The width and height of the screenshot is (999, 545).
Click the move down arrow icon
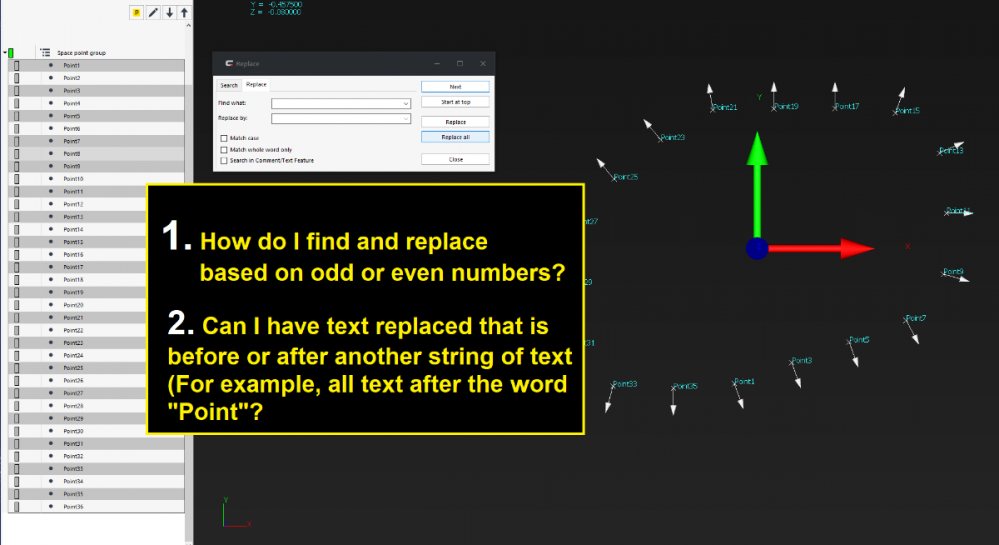coord(169,13)
